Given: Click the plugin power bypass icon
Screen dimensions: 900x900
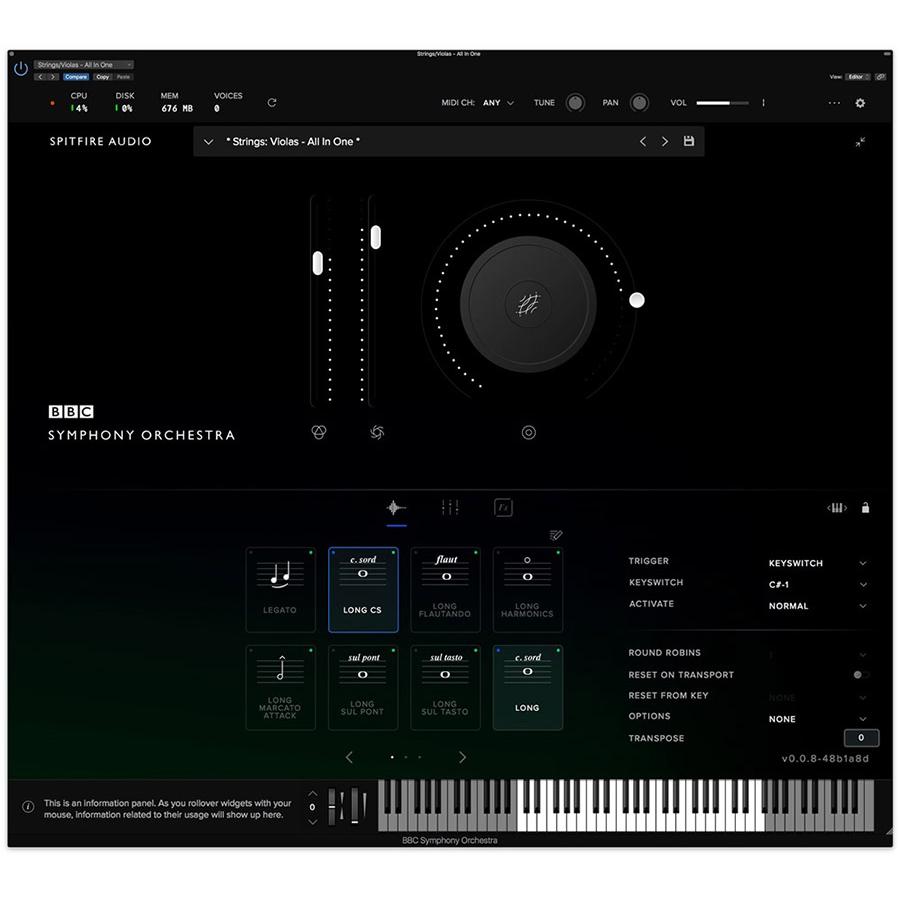Looking at the screenshot, I should pos(21,69).
